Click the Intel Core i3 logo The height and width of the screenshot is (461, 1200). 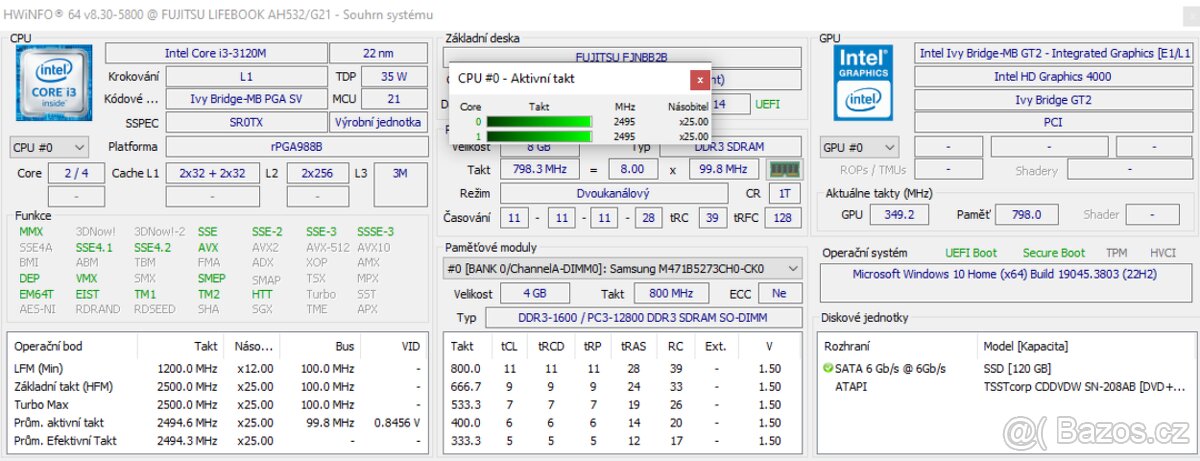(x=54, y=83)
